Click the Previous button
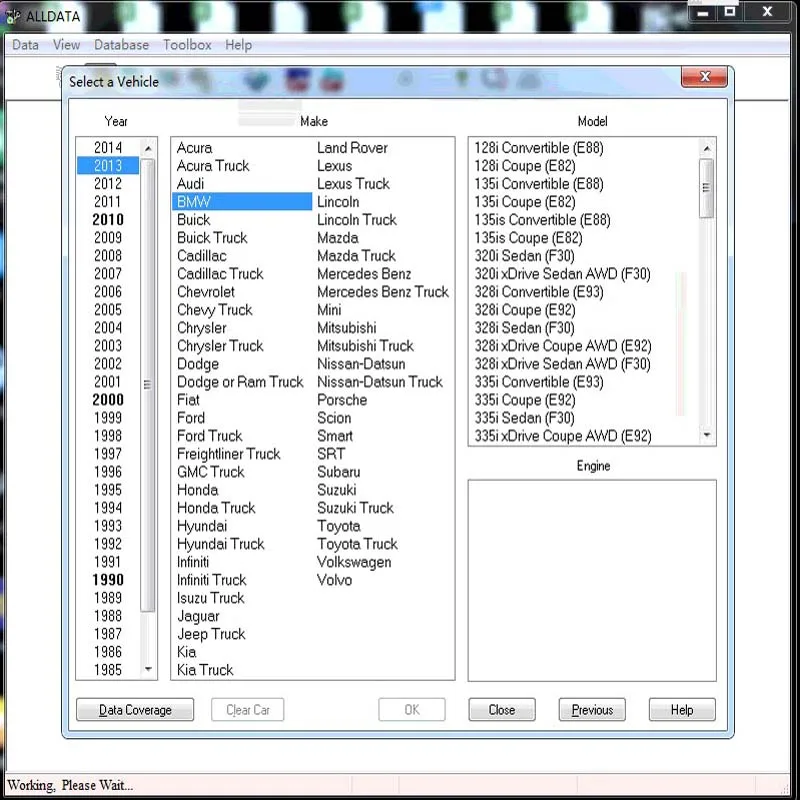This screenshot has height=800, width=800. tap(592, 710)
